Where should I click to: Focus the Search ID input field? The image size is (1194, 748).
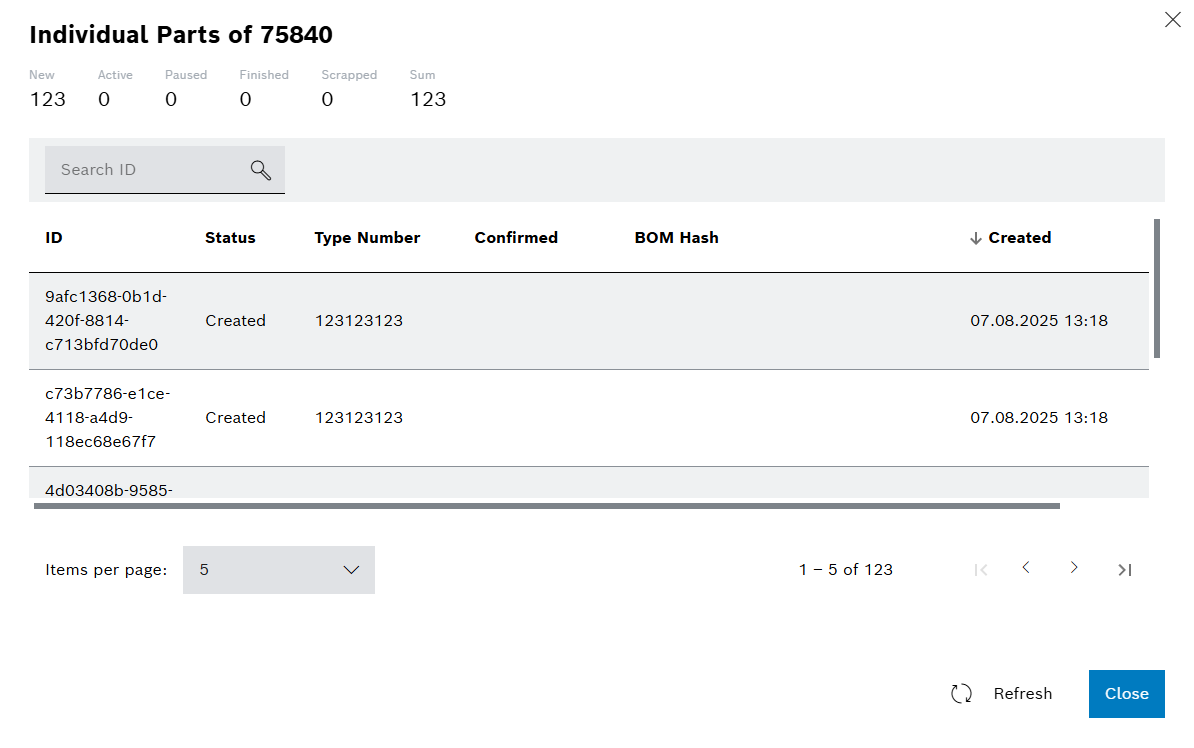point(145,170)
